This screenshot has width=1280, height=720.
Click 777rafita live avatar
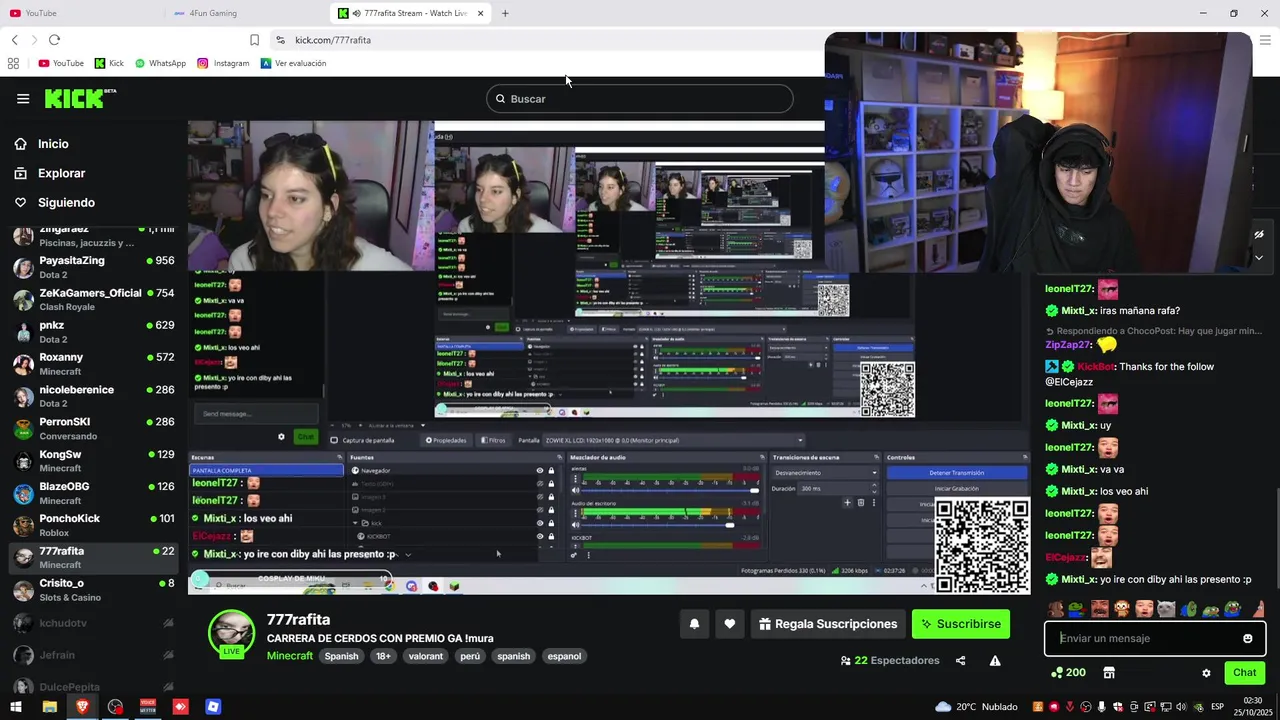coord(231,633)
